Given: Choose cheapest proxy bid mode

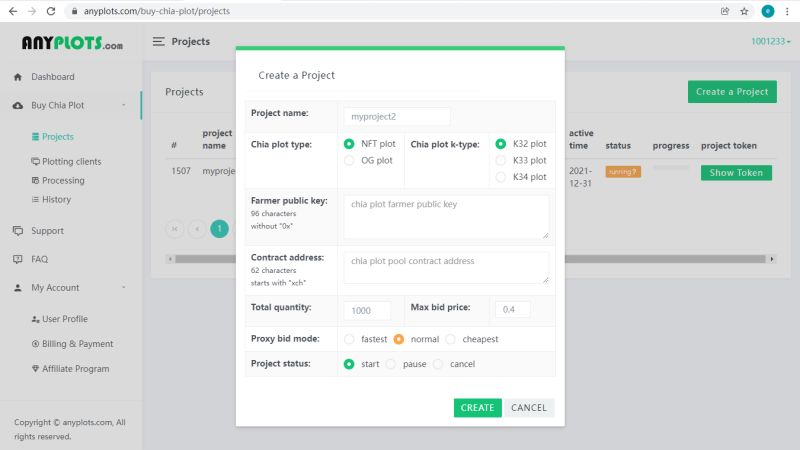Looking at the screenshot, I should click(x=451, y=339).
